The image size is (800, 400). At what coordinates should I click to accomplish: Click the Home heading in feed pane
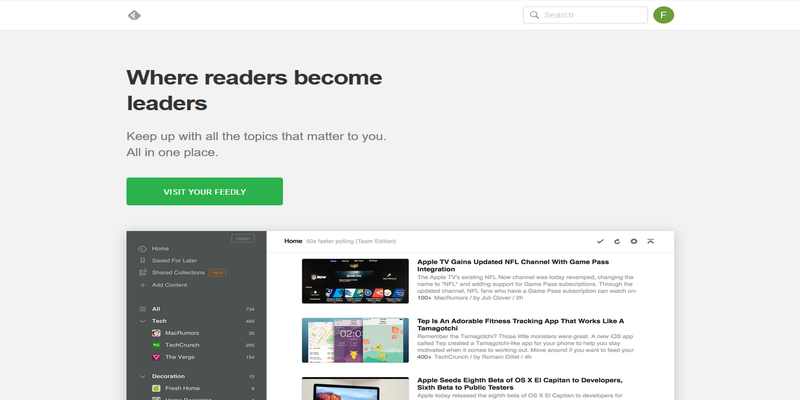click(293, 241)
